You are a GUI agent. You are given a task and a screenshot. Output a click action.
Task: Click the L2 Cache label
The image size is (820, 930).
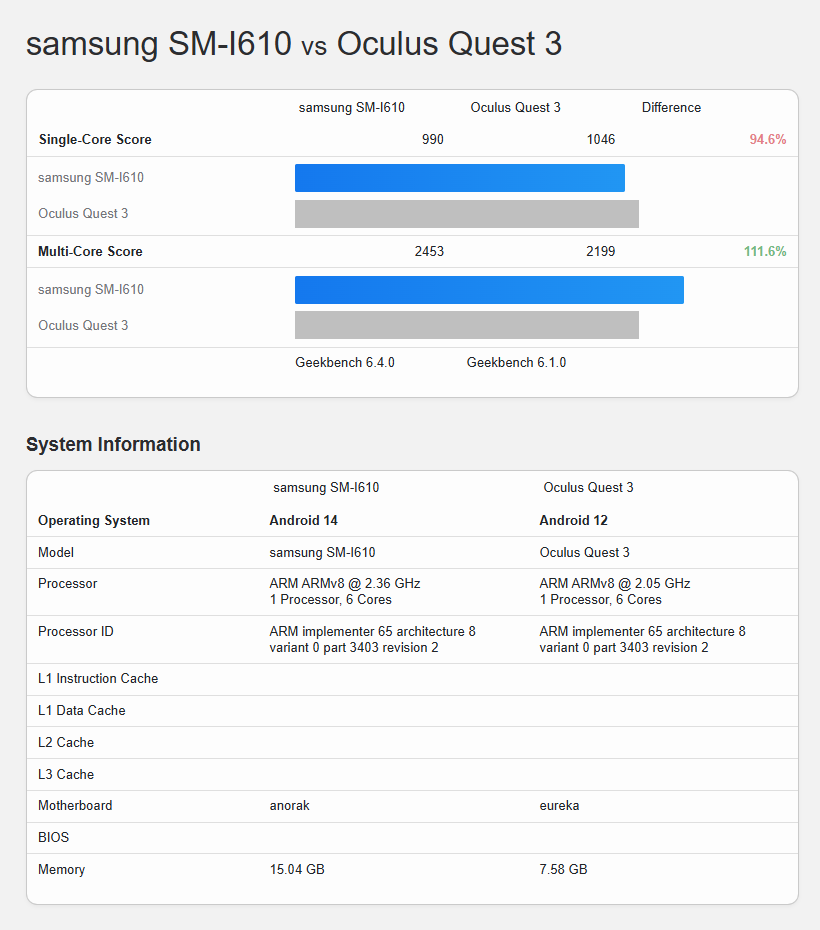(x=66, y=743)
